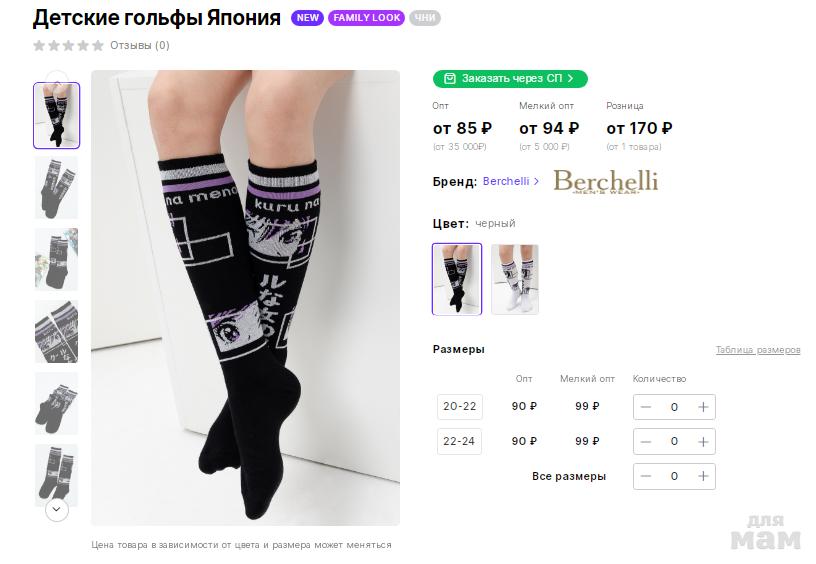The width and height of the screenshot is (816, 564).
Task: Click the green order via СП button
Action: (510, 78)
